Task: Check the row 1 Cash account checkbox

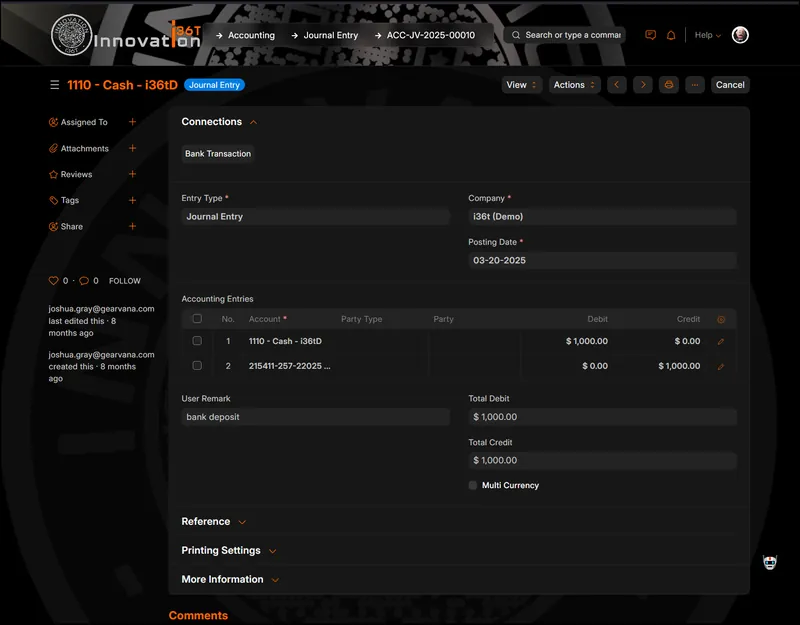Action: [x=197, y=341]
